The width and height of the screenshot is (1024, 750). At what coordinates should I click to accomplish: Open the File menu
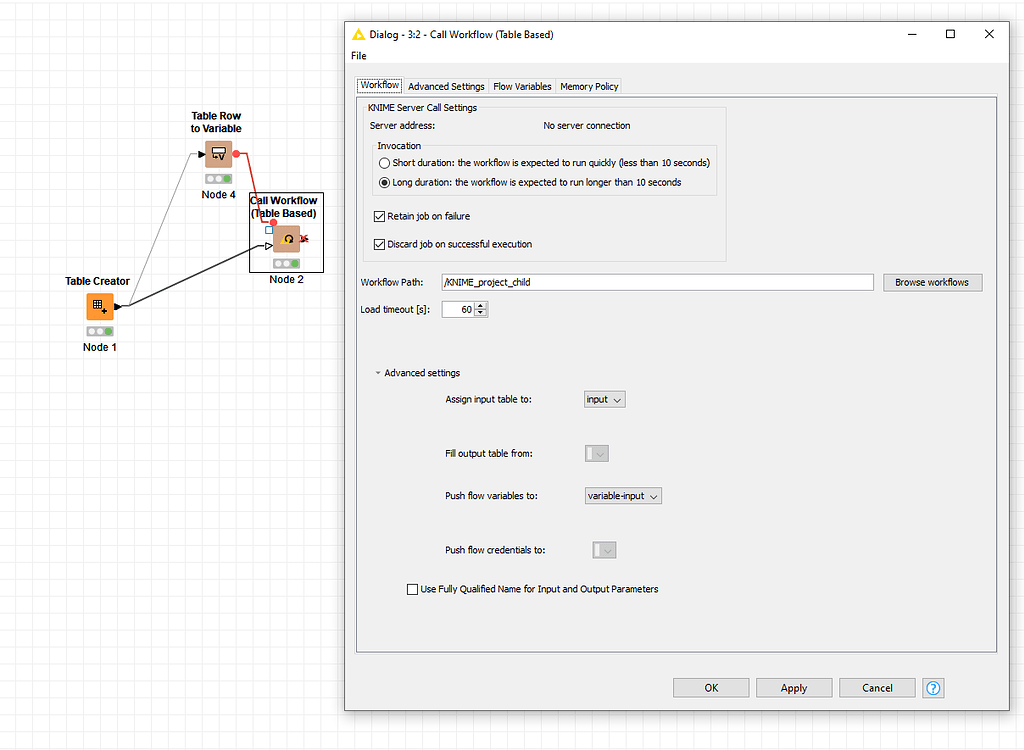coord(358,56)
